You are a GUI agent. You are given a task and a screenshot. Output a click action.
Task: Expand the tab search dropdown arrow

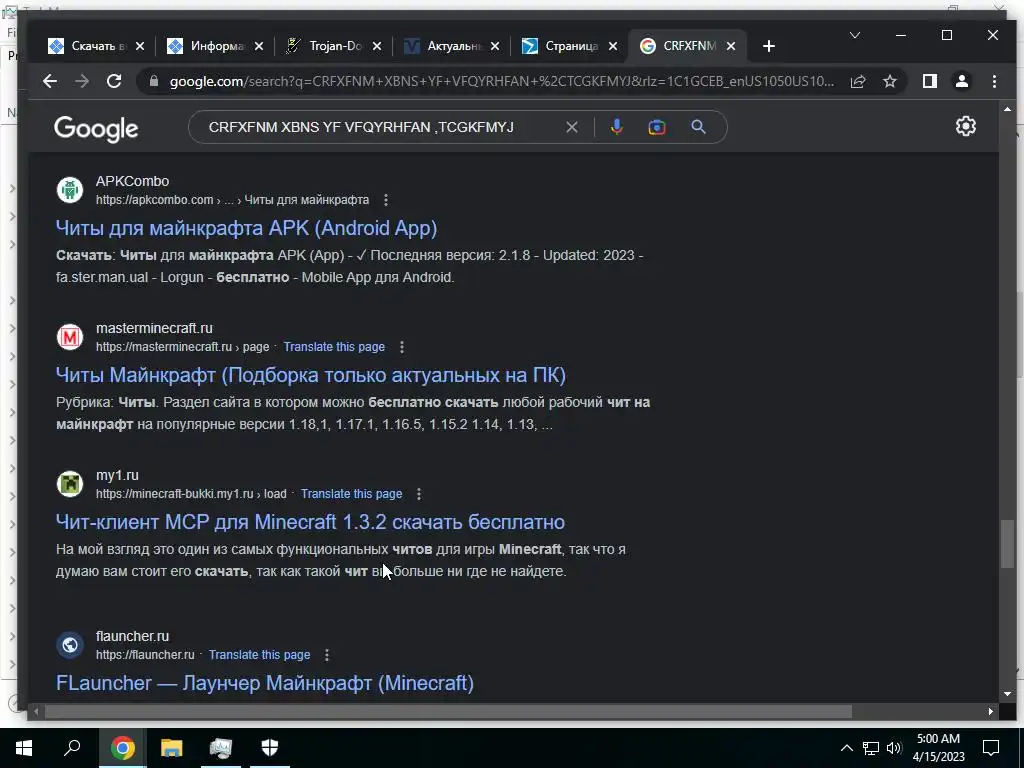[854, 35]
